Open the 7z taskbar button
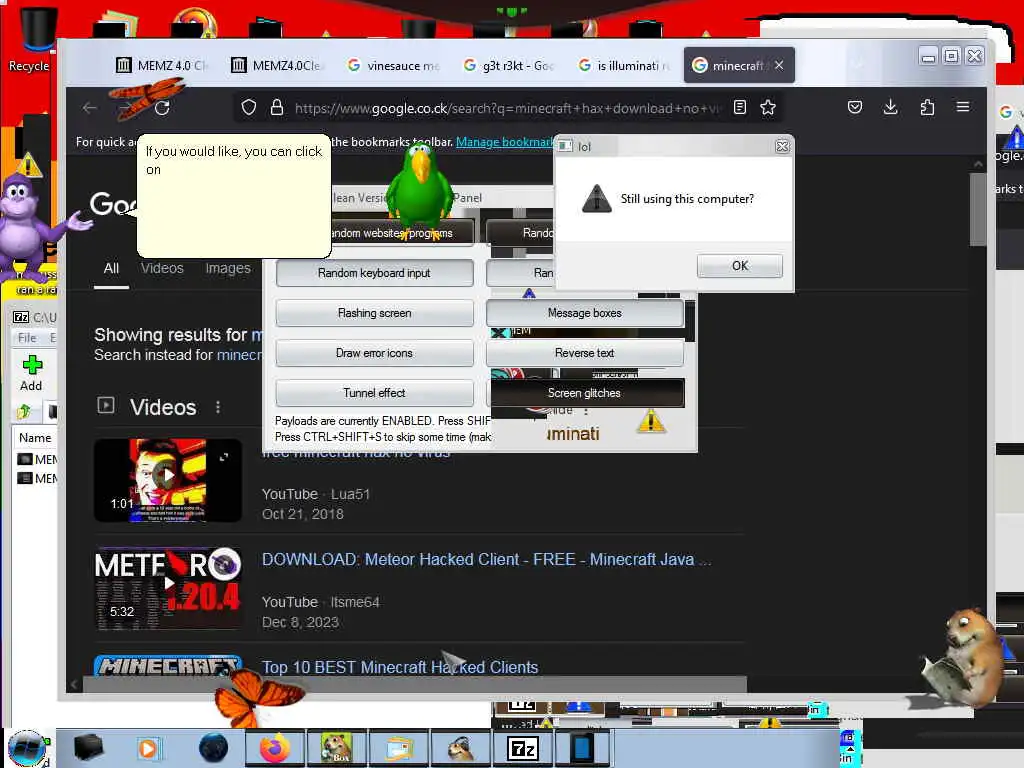Image resolution: width=1024 pixels, height=768 pixels. (x=522, y=748)
